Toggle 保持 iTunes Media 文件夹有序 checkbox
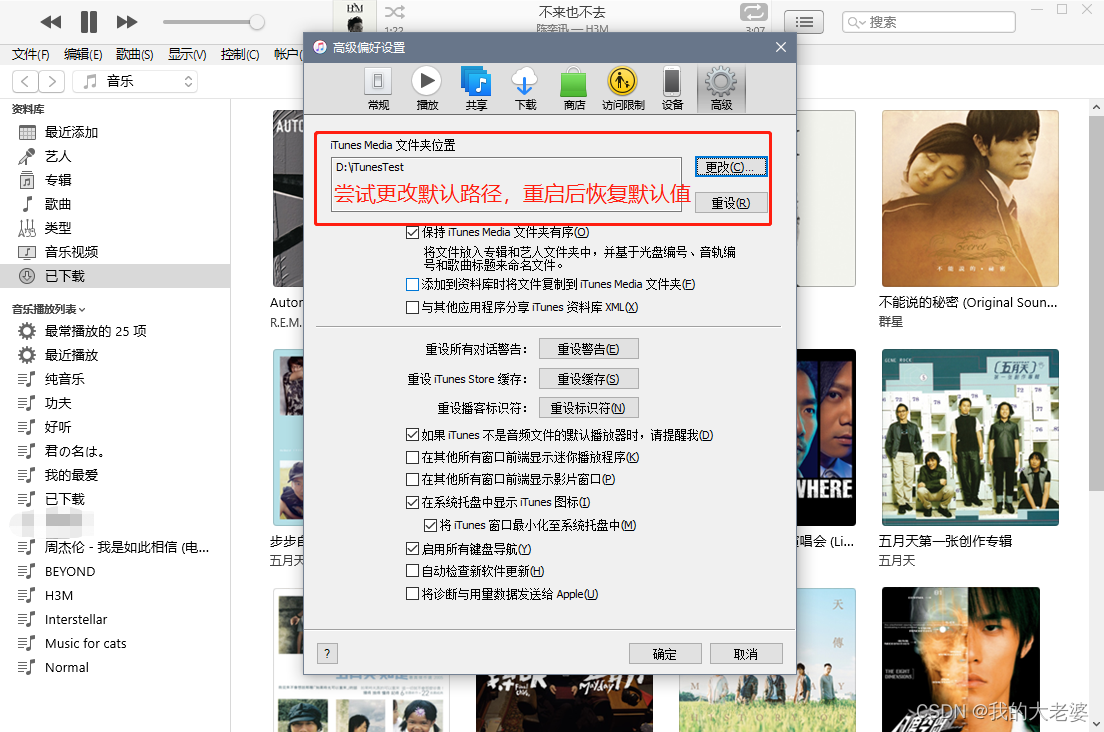This screenshot has height=732, width=1104. click(x=413, y=232)
